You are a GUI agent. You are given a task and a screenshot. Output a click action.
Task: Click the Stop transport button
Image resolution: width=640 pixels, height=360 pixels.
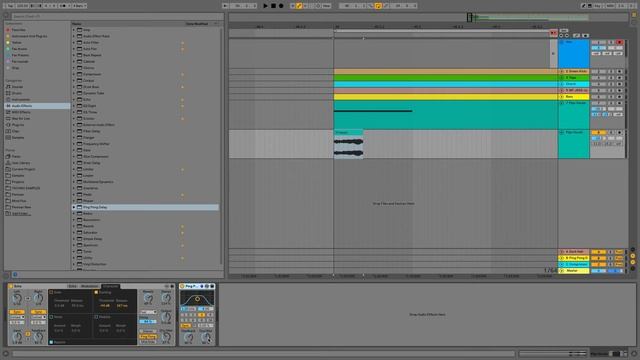273,6
